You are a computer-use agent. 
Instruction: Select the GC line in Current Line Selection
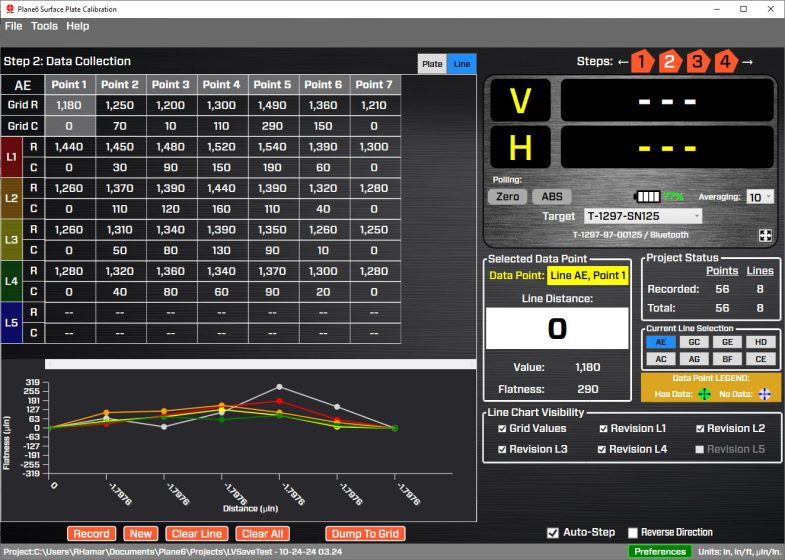(x=694, y=342)
